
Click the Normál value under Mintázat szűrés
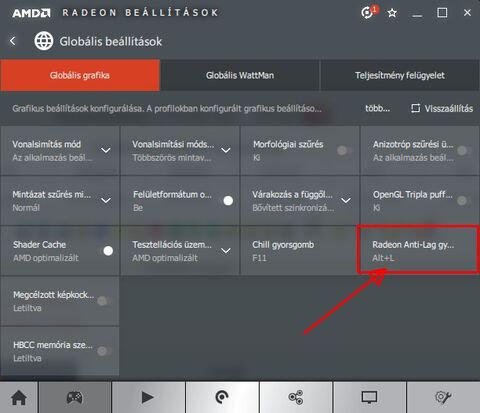click(x=26, y=208)
